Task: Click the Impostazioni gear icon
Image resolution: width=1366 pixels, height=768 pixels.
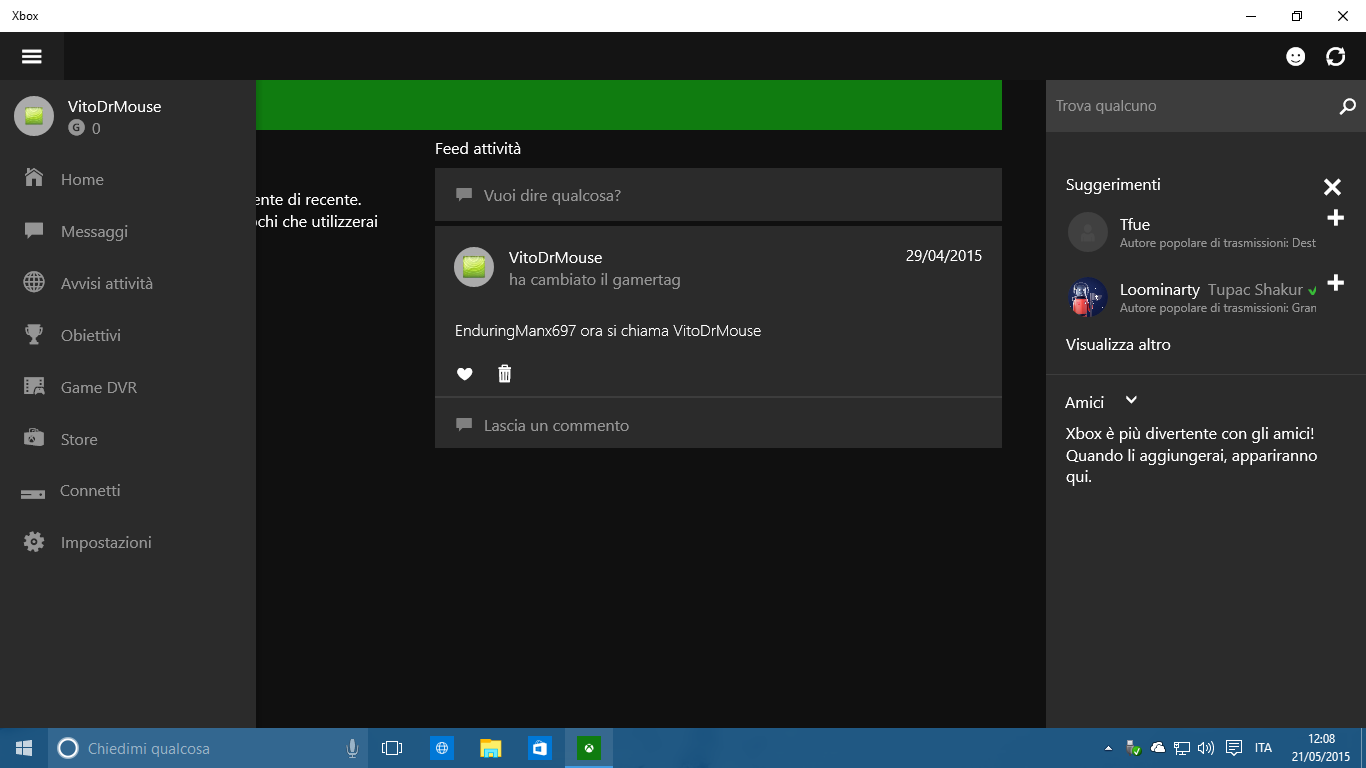Action: pos(34,542)
